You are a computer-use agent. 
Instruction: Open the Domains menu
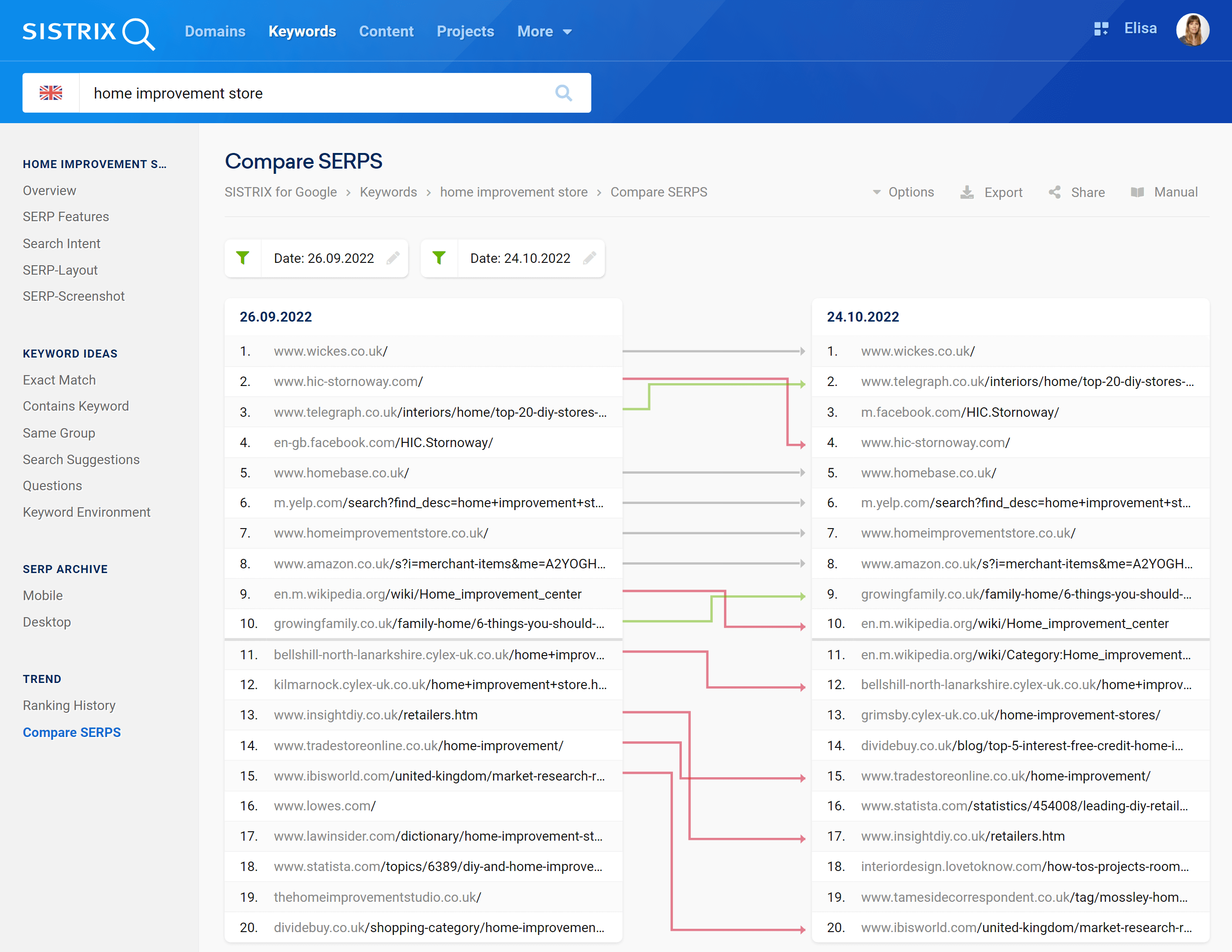(215, 32)
